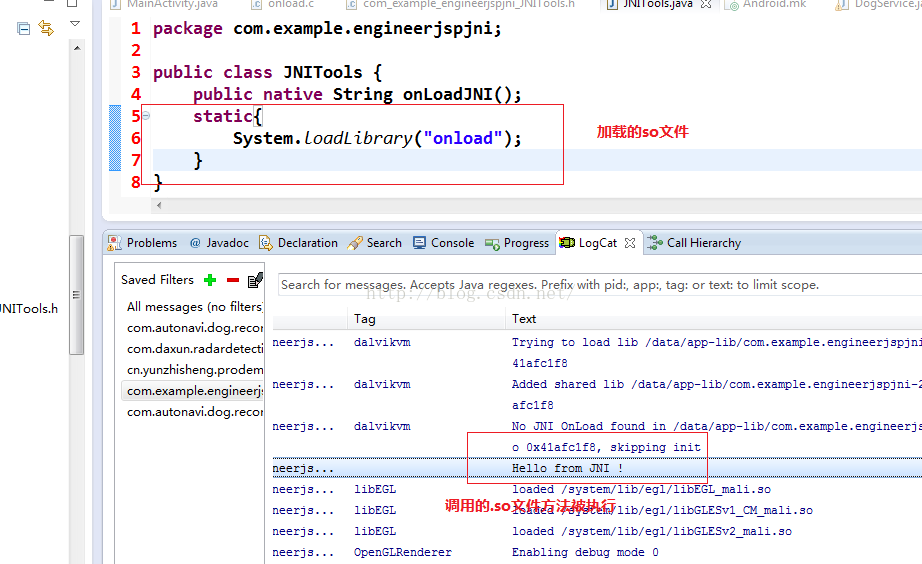922x564 pixels.
Task: Toggle Link with Editor icon
Action: tap(46, 28)
